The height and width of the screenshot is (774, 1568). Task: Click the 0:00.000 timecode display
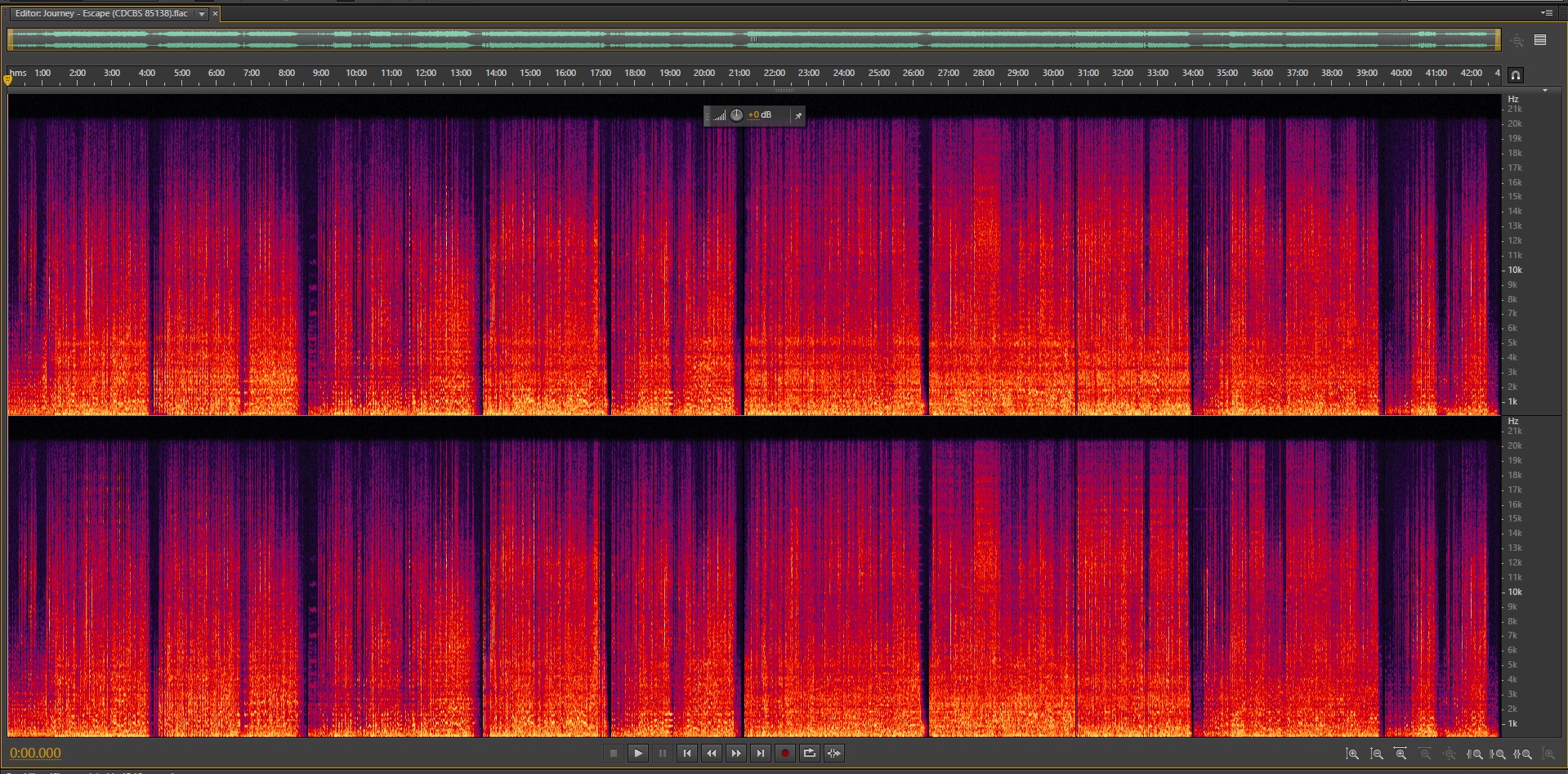(36, 754)
